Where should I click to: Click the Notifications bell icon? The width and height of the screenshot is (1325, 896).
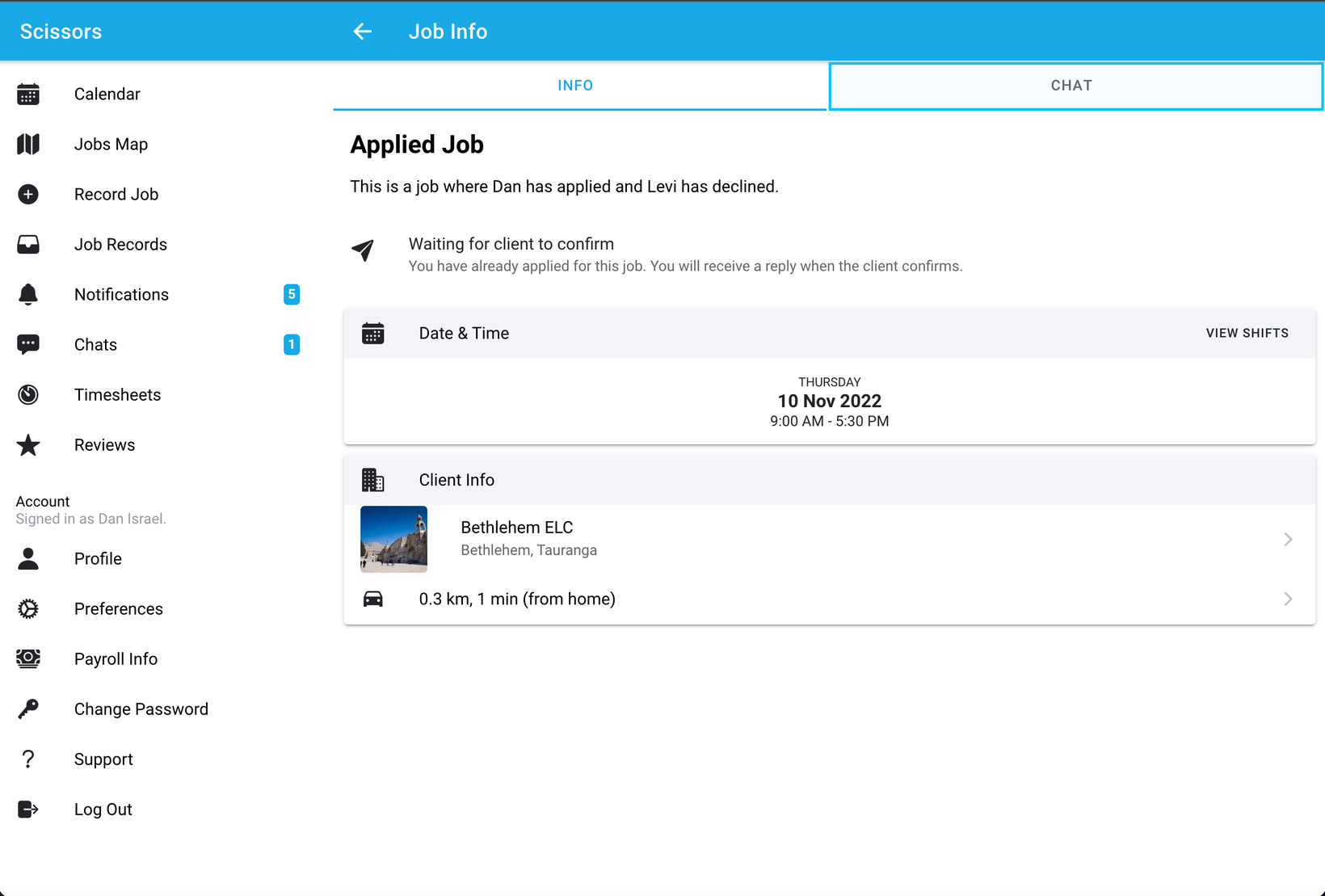pyautogui.click(x=28, y=295)
